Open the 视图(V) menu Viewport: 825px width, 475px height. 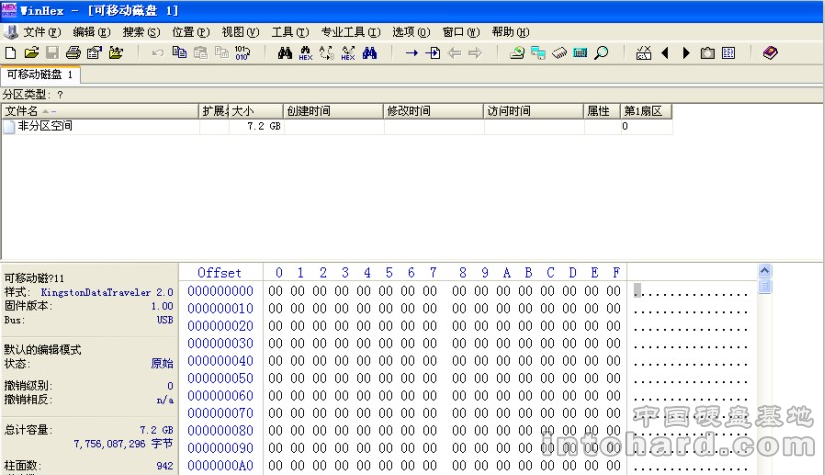click(x=240, y=32)
